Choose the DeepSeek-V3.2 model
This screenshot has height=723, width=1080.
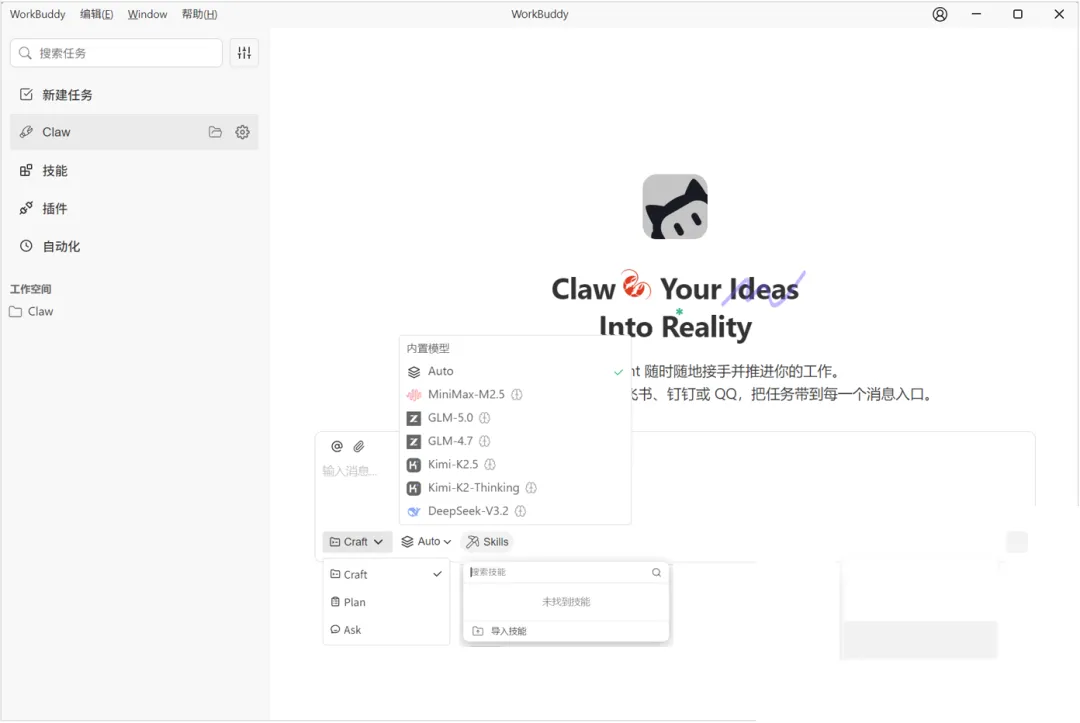coord(515,511)
